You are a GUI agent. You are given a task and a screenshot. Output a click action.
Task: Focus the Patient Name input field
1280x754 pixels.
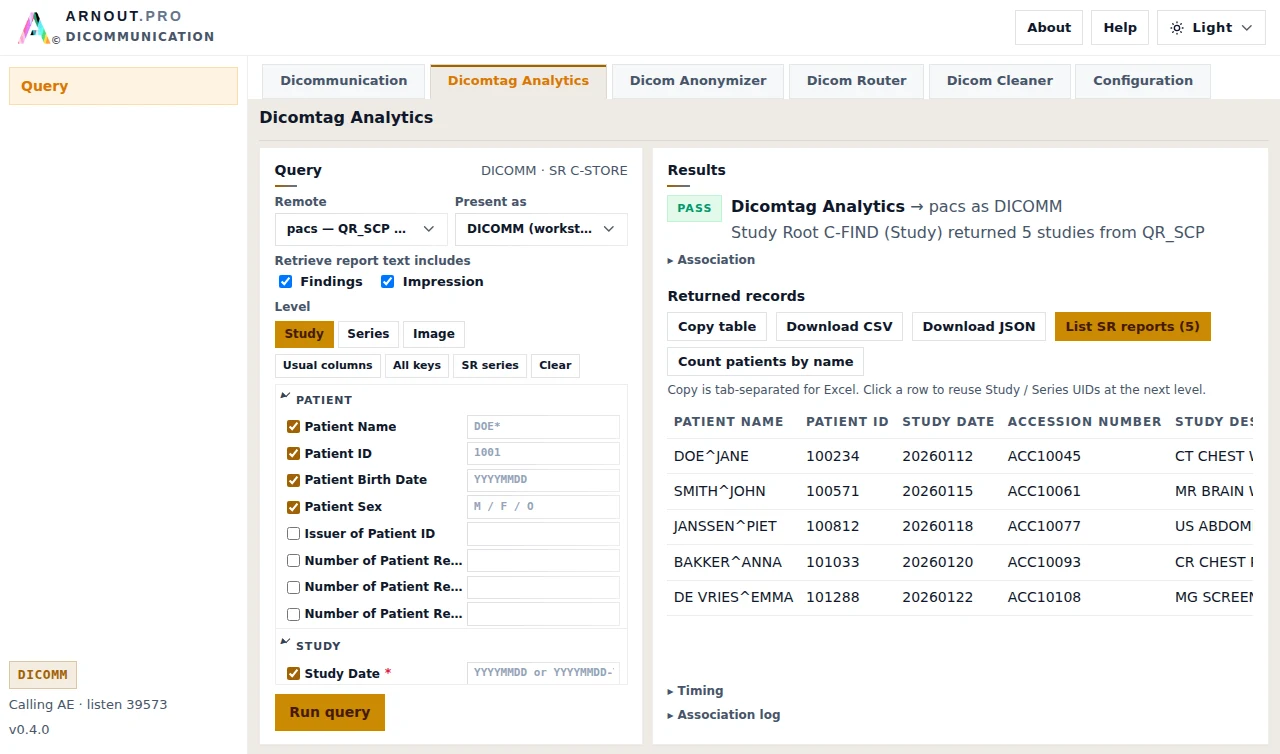(x=543, y=427)
